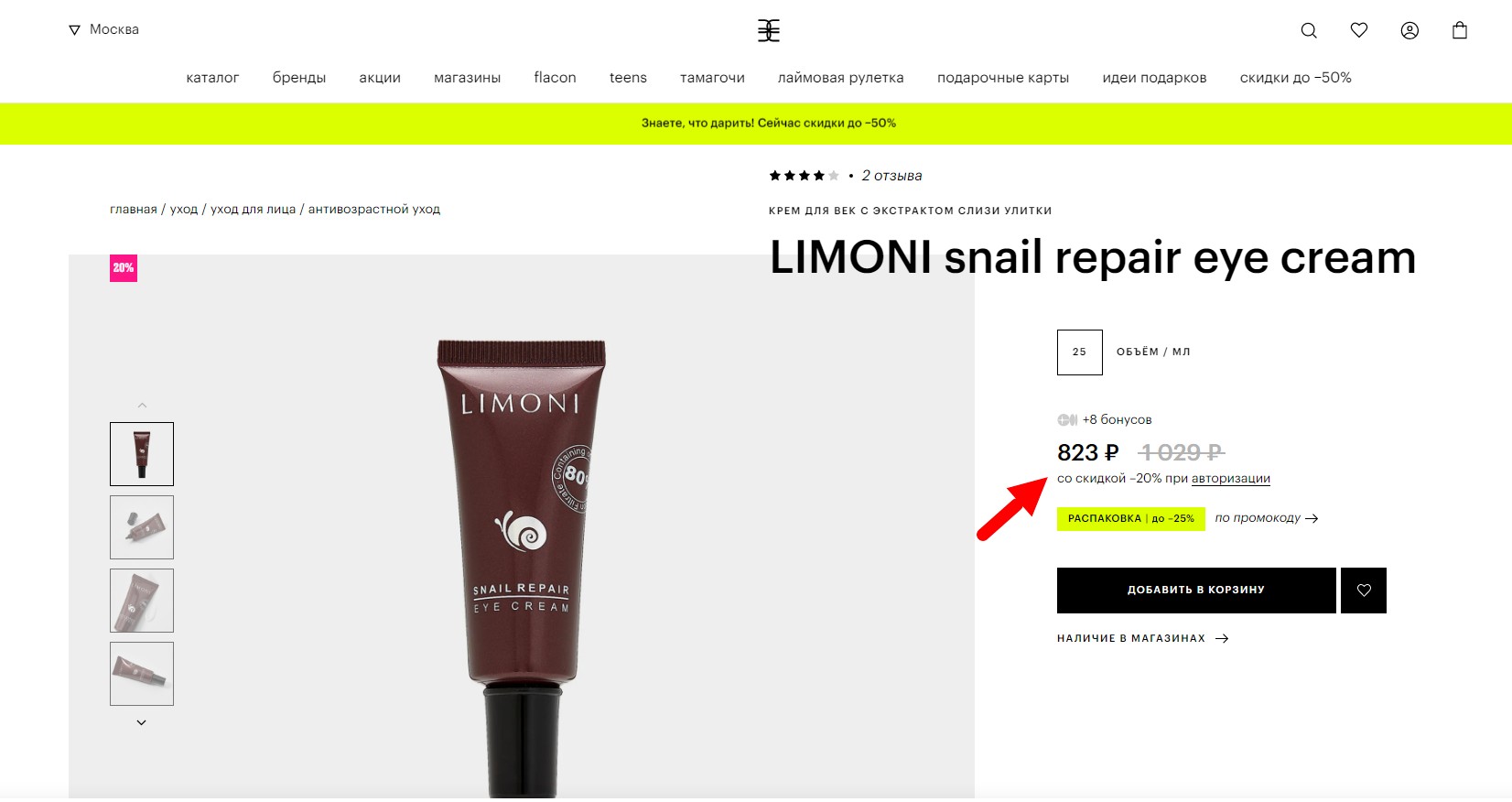This screenshot has width=1512, height=802.
Task: Show previous thumbnails with up chevron
Action: [x=142, y=405]
